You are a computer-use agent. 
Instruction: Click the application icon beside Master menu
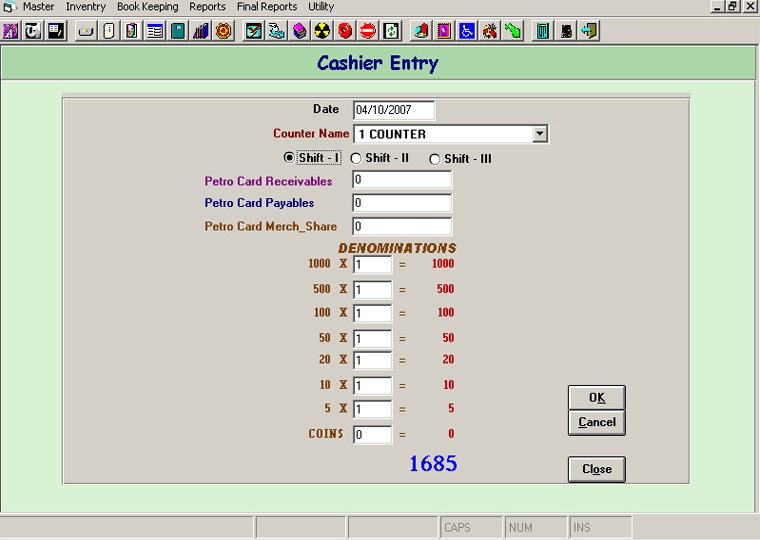tap(10, 7)
